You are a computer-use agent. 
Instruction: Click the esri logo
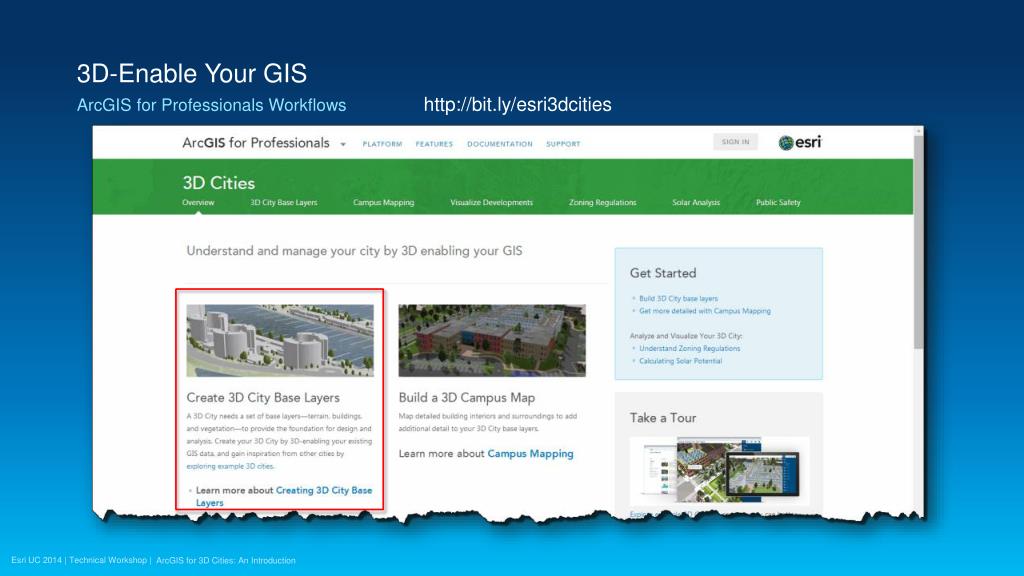[x=800, y=142]
